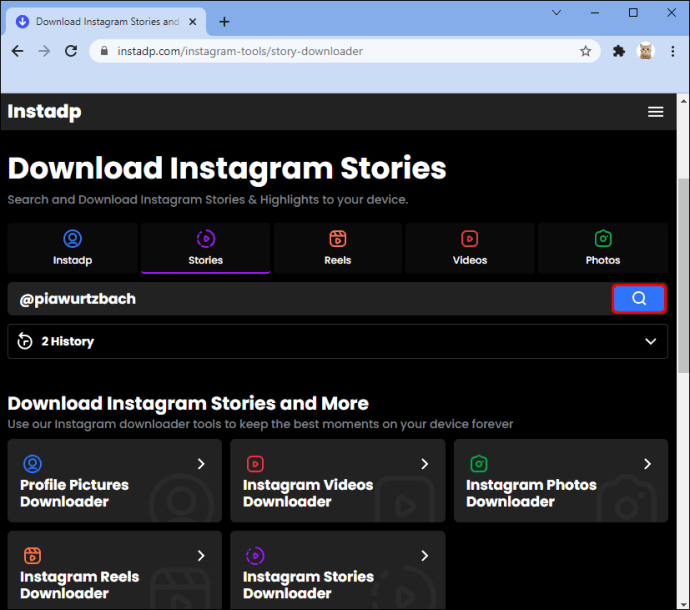The width and height of the screenshot is (690, 610).
Task: Click the address bar URL
Action: pyautogui.click(x=240, y=51)
